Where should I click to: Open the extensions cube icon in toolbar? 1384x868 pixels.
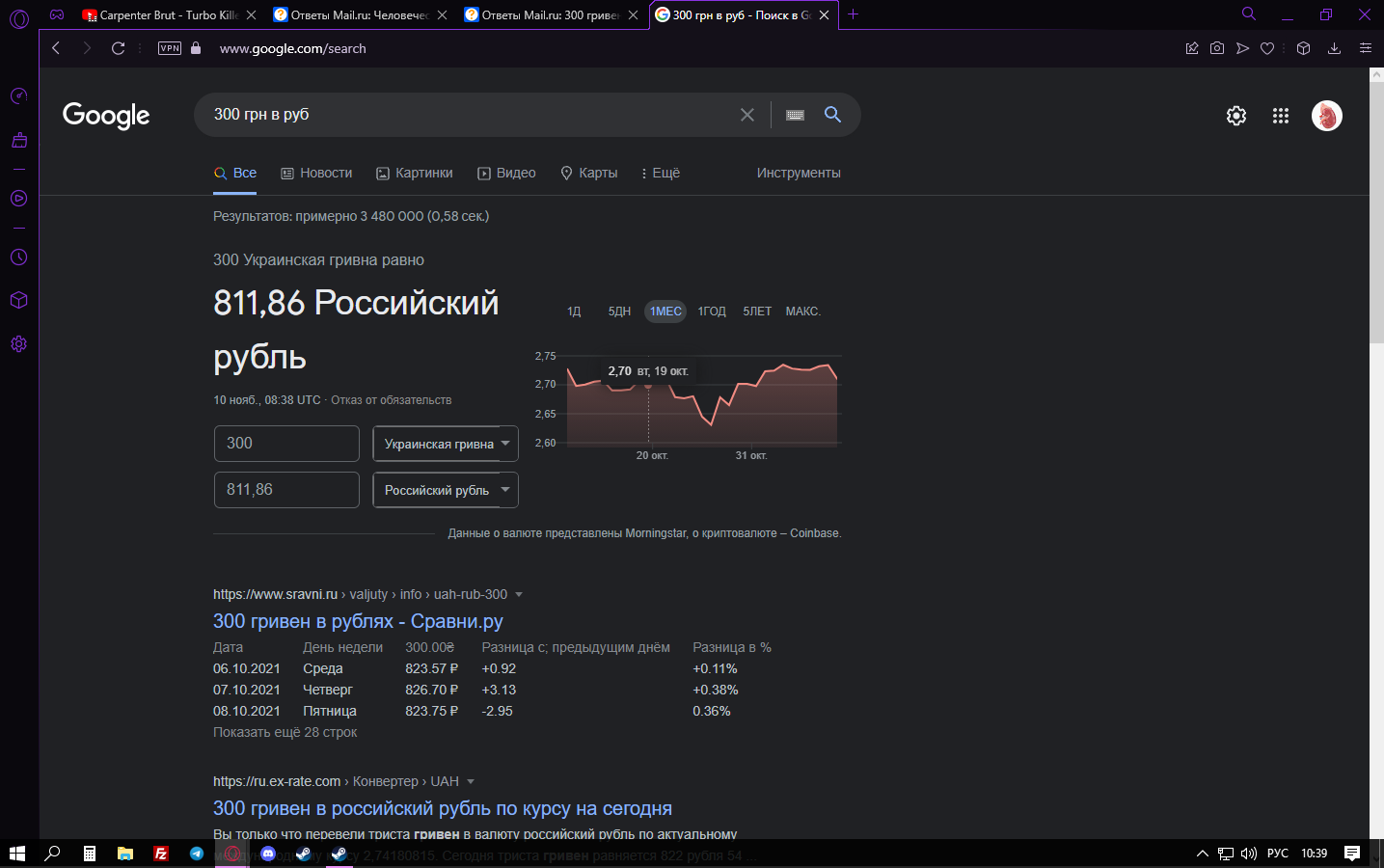(1303, 48)
